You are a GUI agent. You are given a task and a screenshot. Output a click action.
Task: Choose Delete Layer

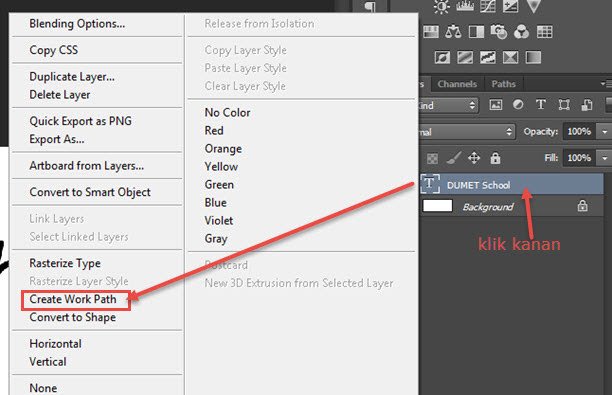point(60,95)
